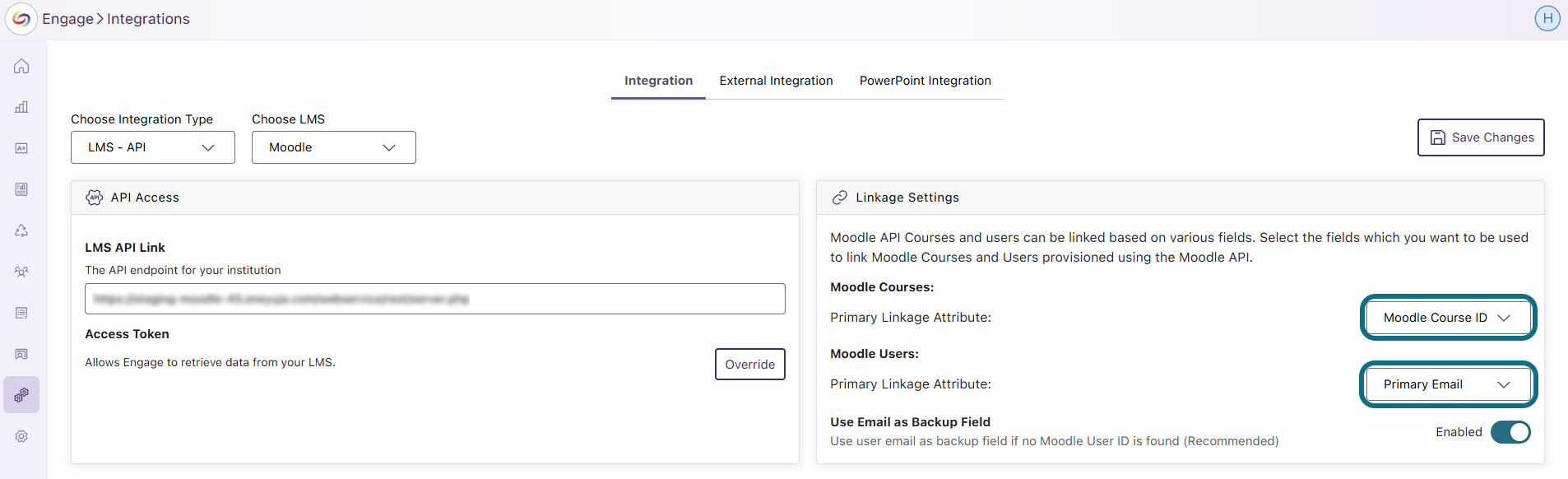The height and width of the screenshot is (479, 1568).
Task: Click the Linkage Settings link icon
Action: pyautogui.click(x=840, y=198)
